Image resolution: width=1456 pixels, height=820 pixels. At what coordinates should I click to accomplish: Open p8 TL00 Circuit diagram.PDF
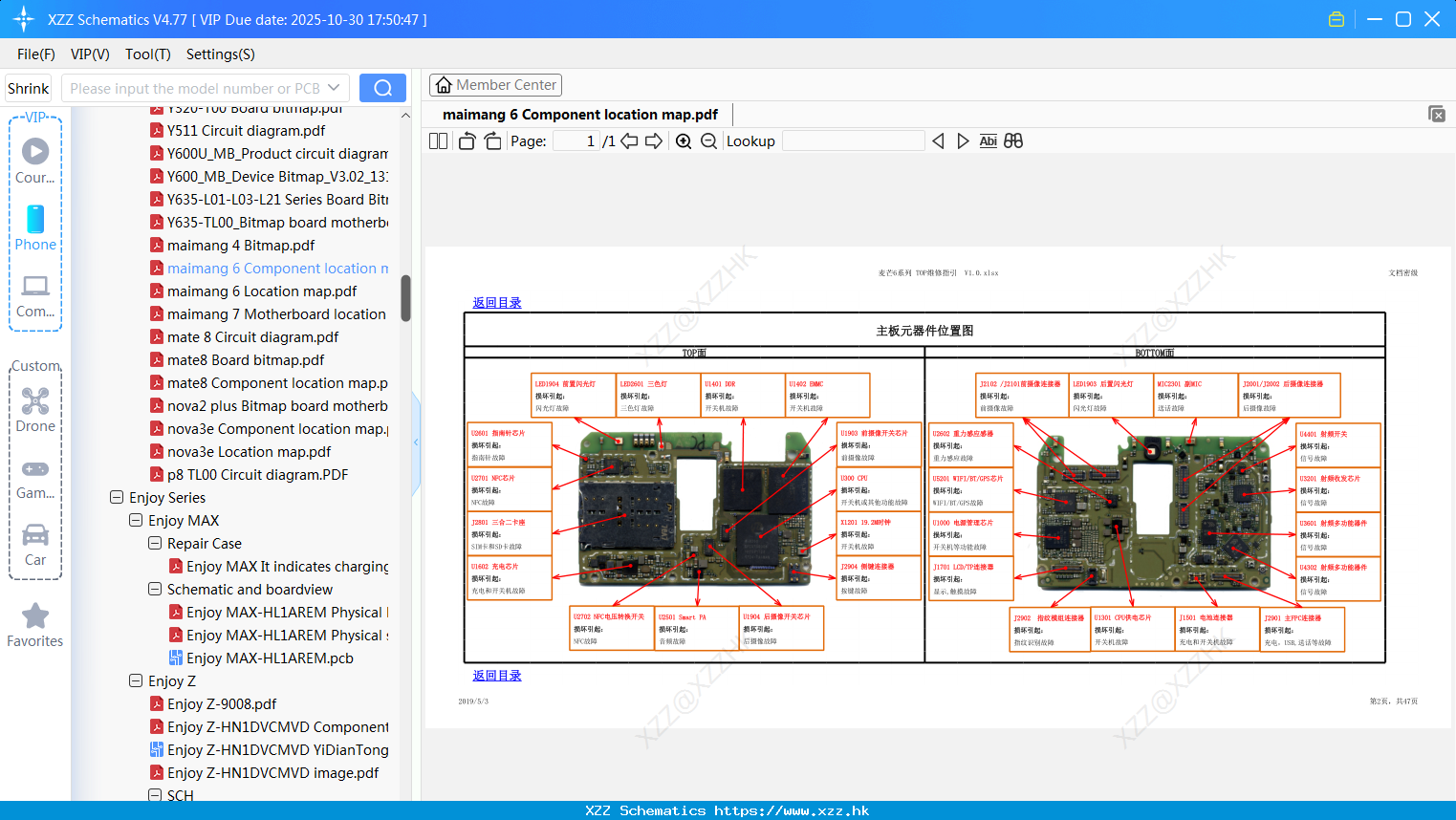click(249, 475)
